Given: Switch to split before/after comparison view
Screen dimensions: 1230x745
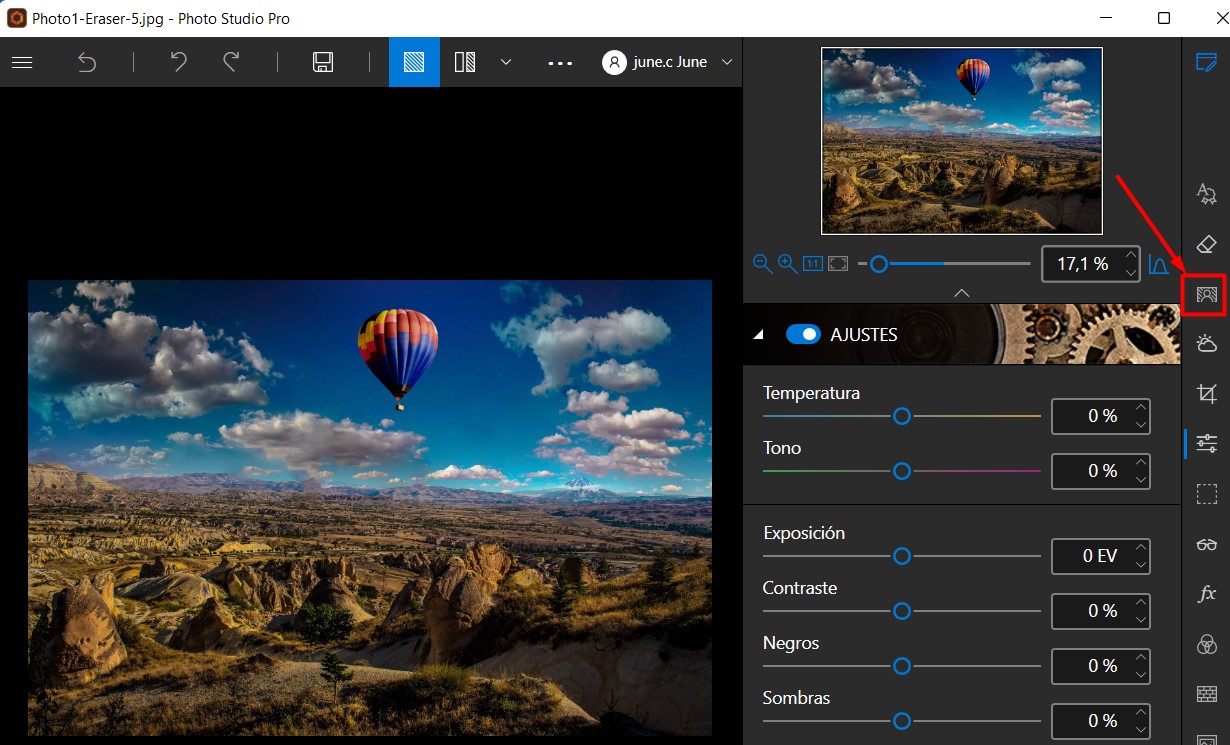Looking at the screenshot, I should (465, 62).
